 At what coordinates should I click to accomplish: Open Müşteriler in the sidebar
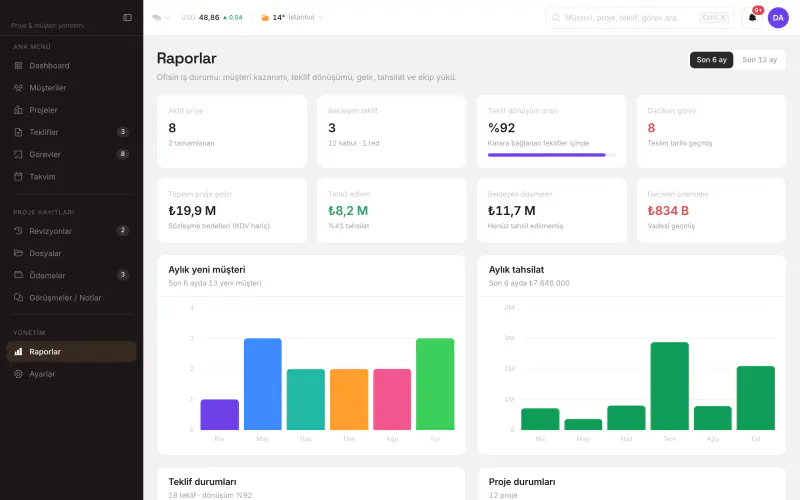(71, 88)
